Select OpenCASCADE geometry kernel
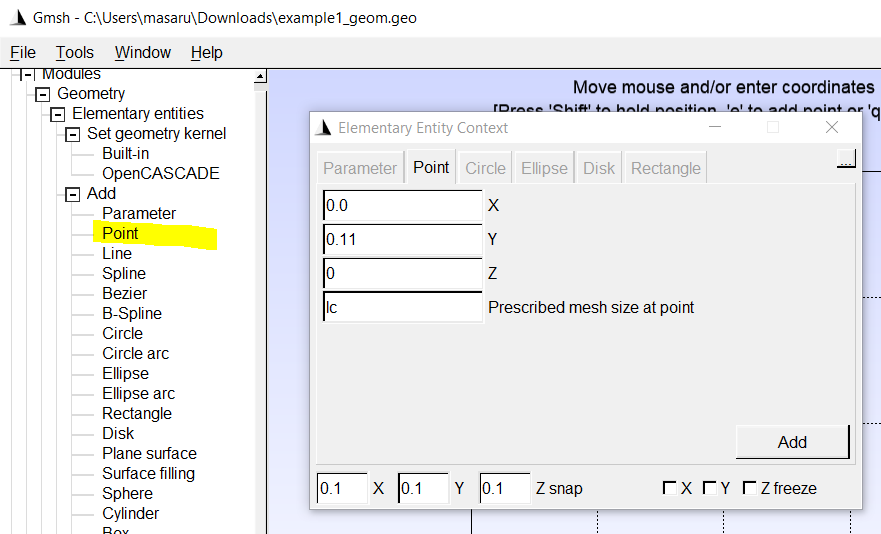This screenshot has height=534, width=881. pos(161,173)
